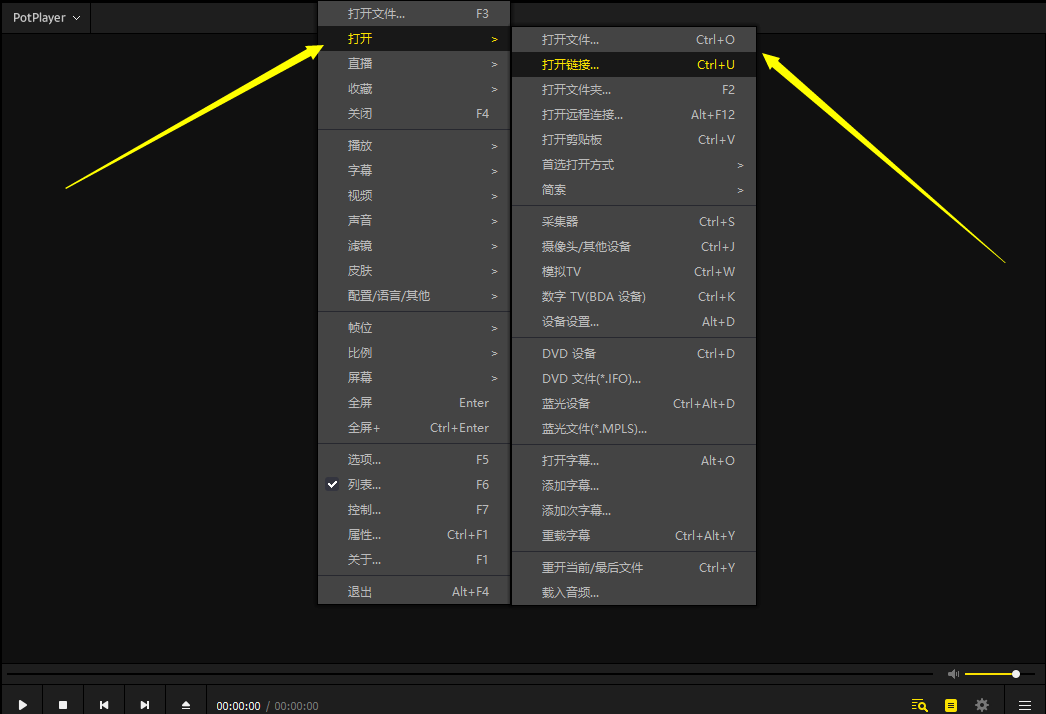Click the Stop playback button

tap(63, 705)
